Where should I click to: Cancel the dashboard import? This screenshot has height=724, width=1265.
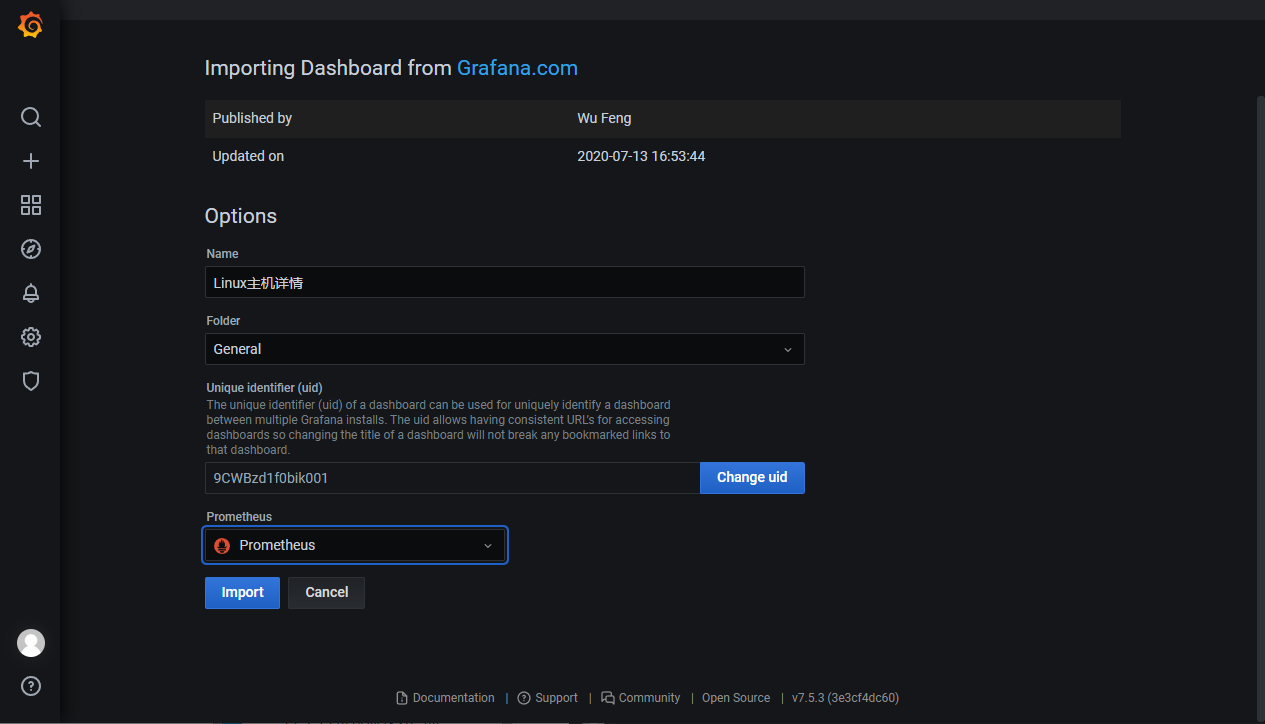coord(326,593)
